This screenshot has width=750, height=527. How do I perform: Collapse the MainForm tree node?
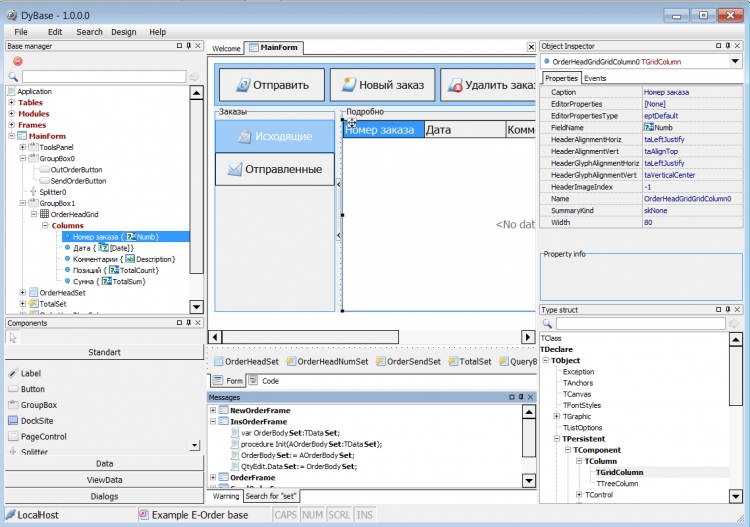point(11,136)
